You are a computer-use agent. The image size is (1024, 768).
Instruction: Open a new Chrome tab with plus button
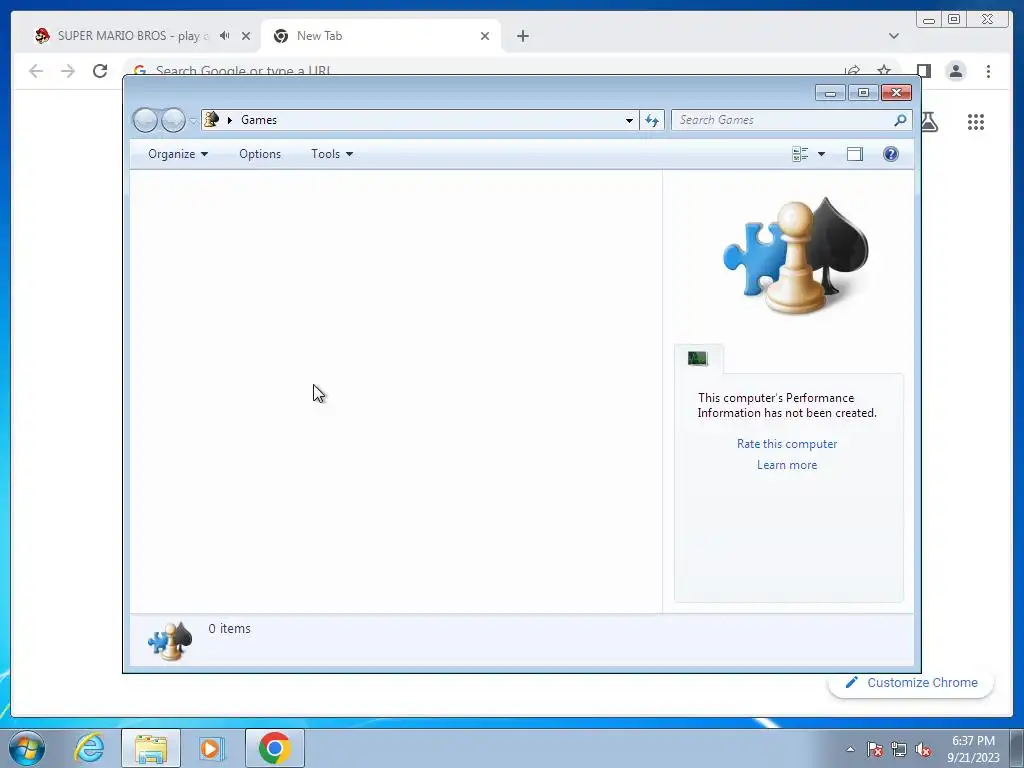coord(522,36)
